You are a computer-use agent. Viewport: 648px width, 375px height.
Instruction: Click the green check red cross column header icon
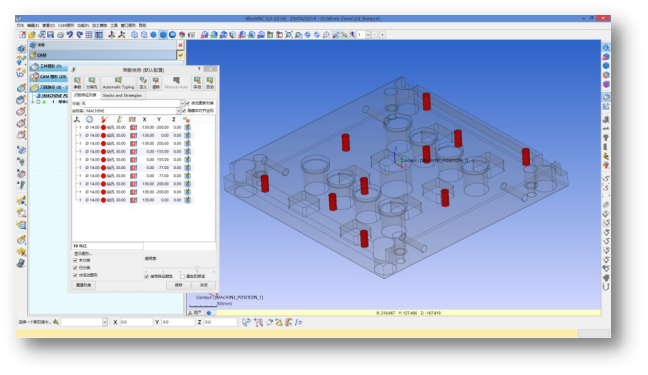pos(186,119)
